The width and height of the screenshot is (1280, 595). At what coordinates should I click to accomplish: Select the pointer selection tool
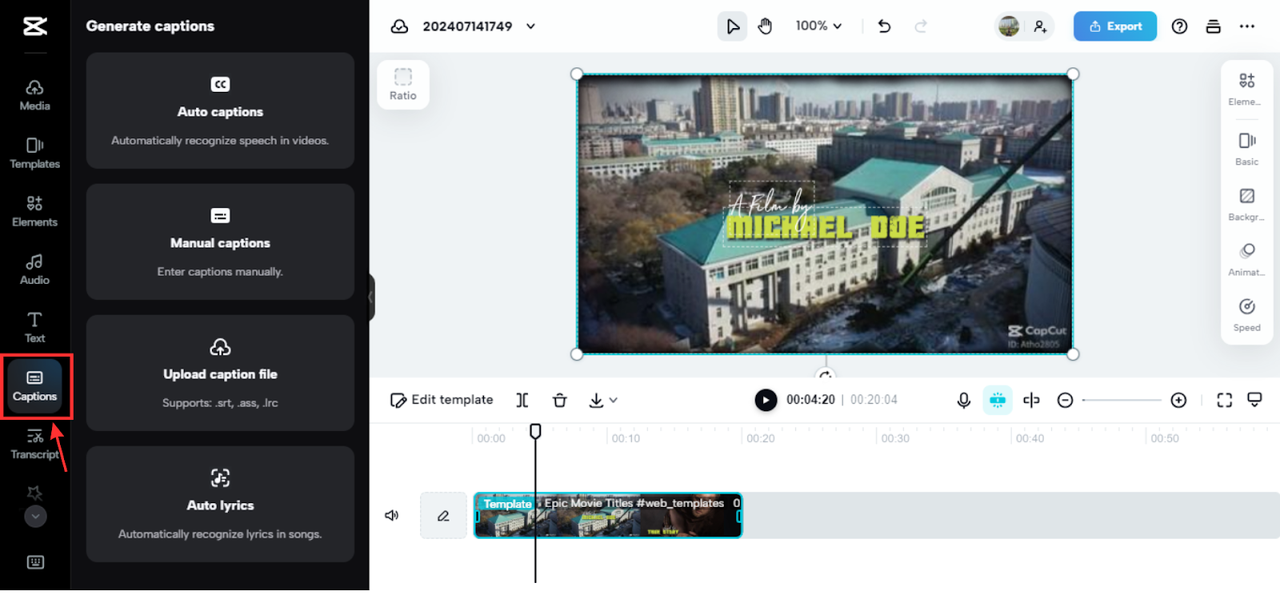(732, 27)
